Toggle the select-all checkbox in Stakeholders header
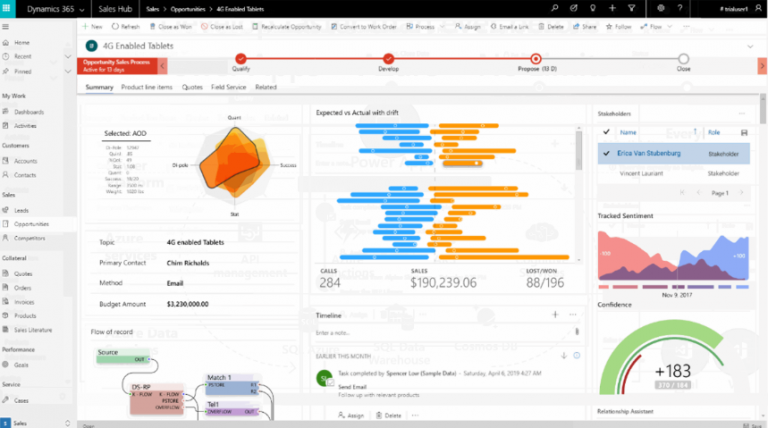This screenshot has width=768, height=428. (x=607, y=132)
